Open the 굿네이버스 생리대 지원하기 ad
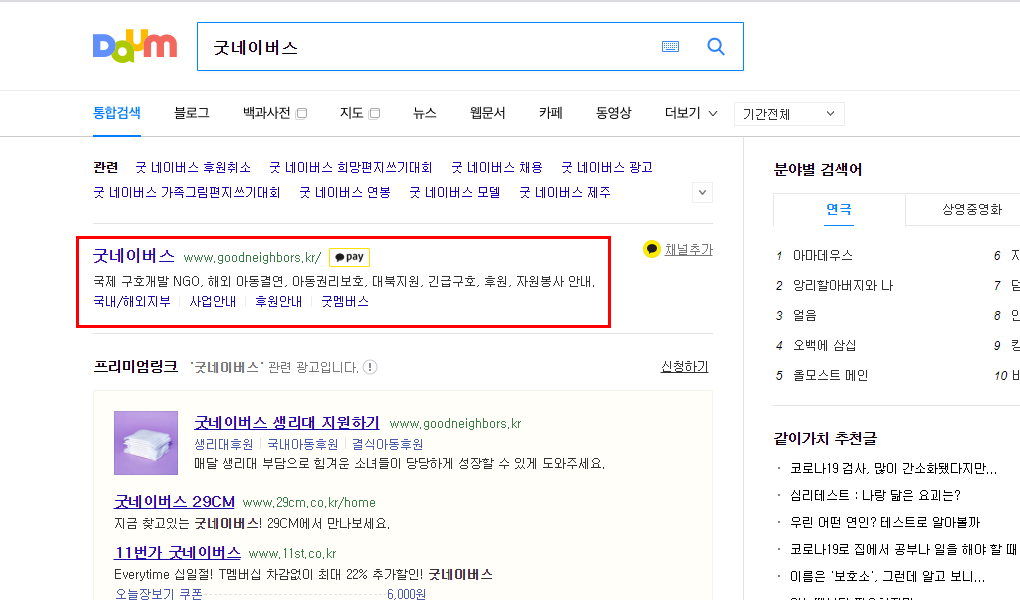This screenshot has height=600, width=1020. point(287,423)
